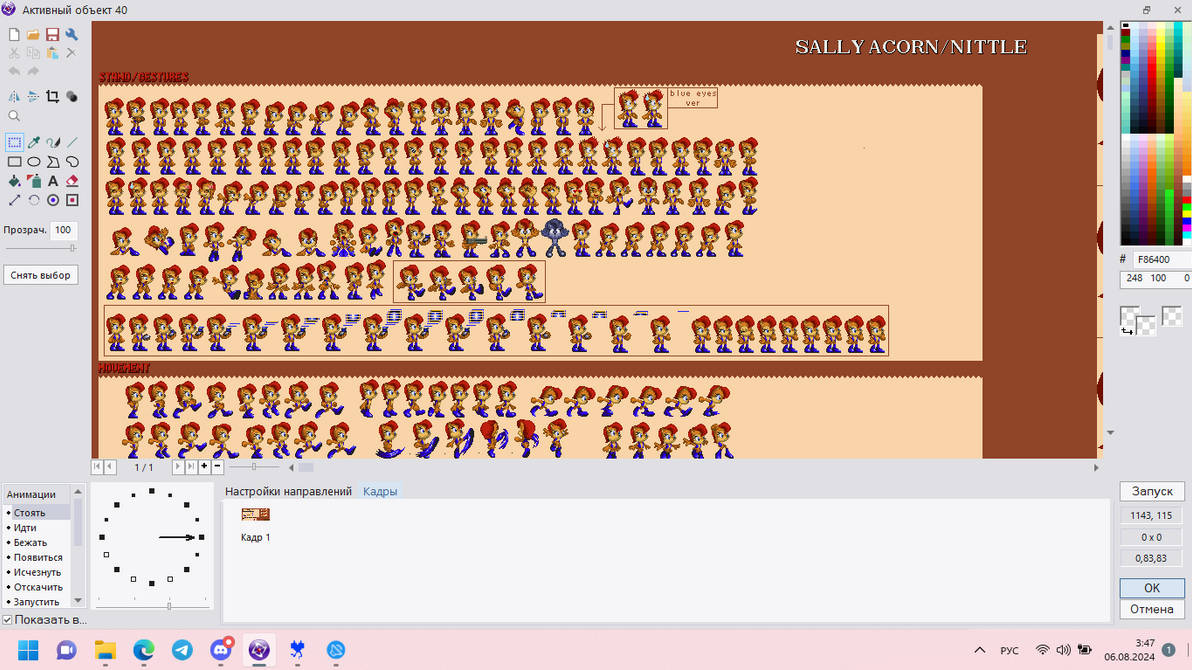Screen dimensions: 1192x670
Task: Select the Rectangle shape tool
Action: click(14, 162)
